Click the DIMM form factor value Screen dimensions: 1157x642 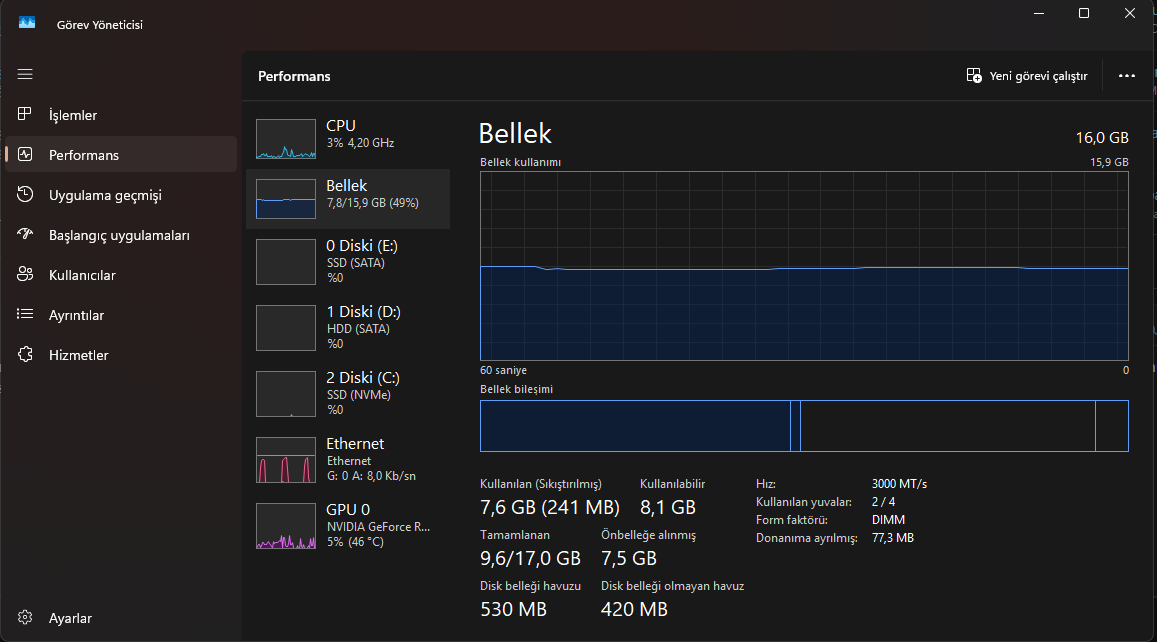pyautogui.click(x=888, y=520)
